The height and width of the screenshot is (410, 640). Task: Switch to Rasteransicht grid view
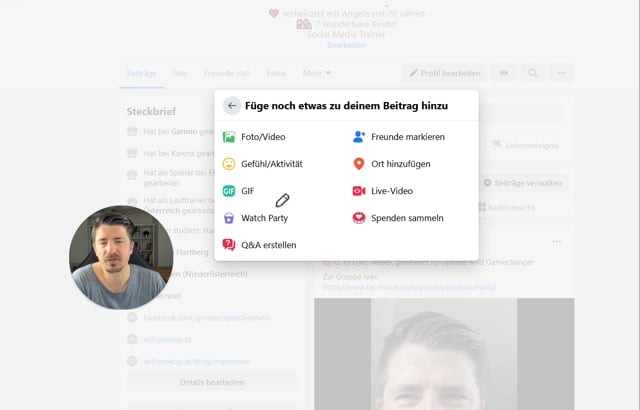507,207
